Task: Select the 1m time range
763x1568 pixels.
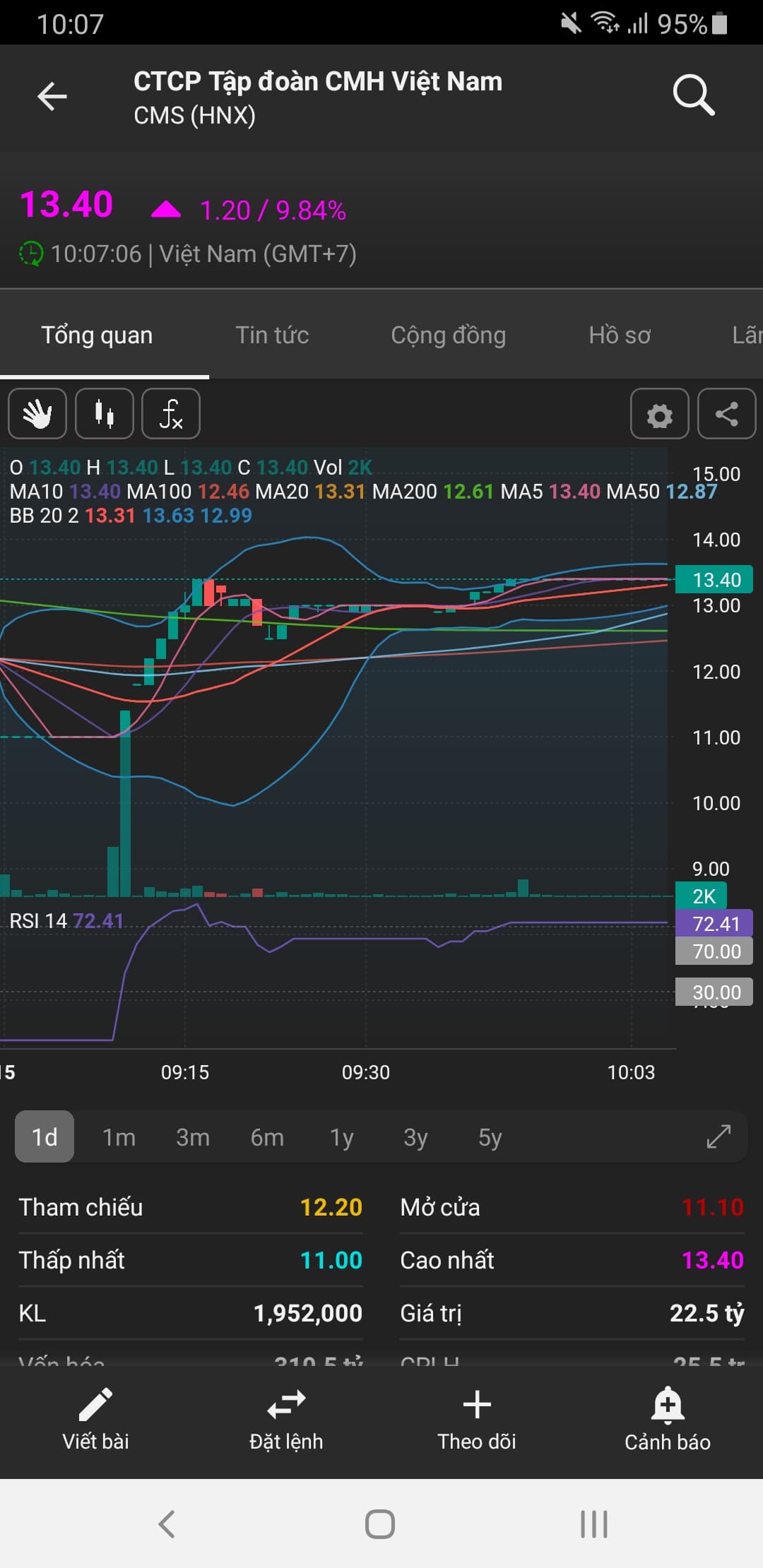Action: click(119, 1137)
